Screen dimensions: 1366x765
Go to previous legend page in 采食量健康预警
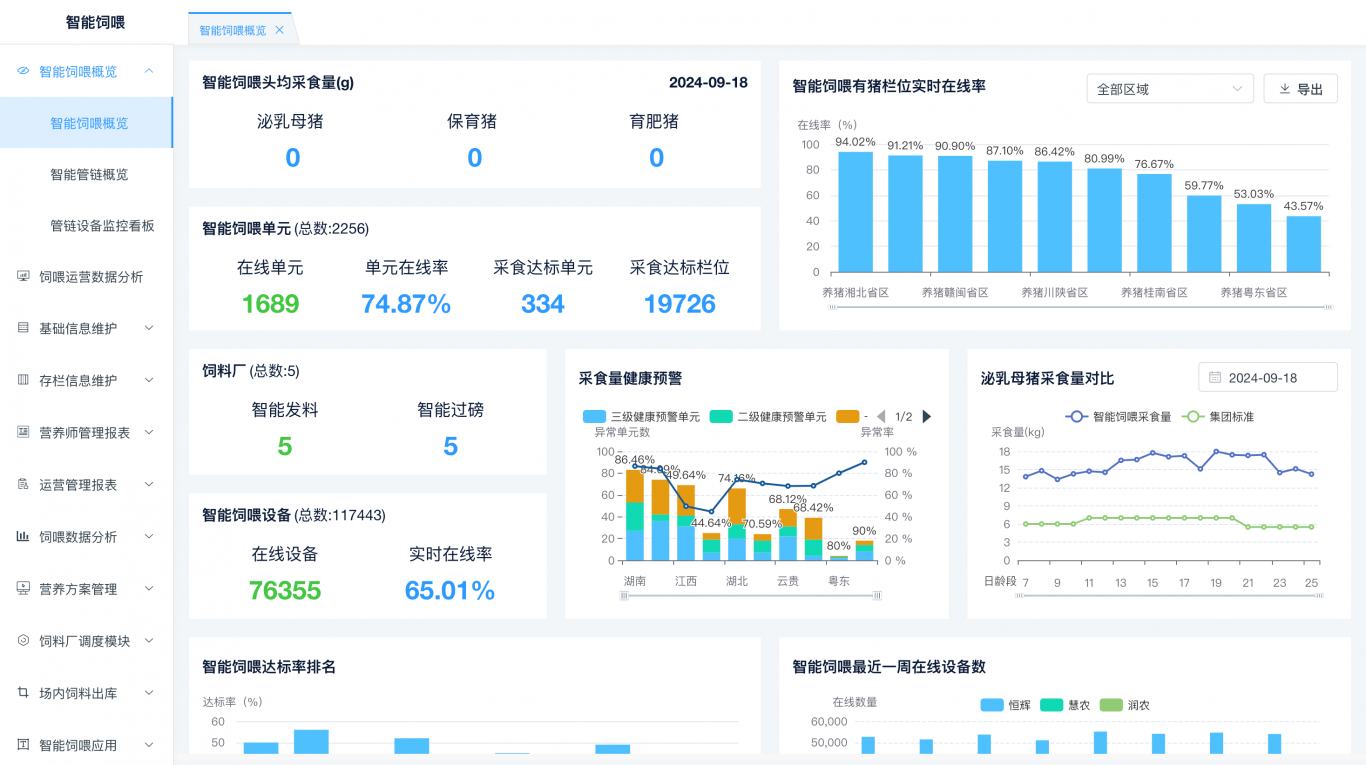[881, 416]
